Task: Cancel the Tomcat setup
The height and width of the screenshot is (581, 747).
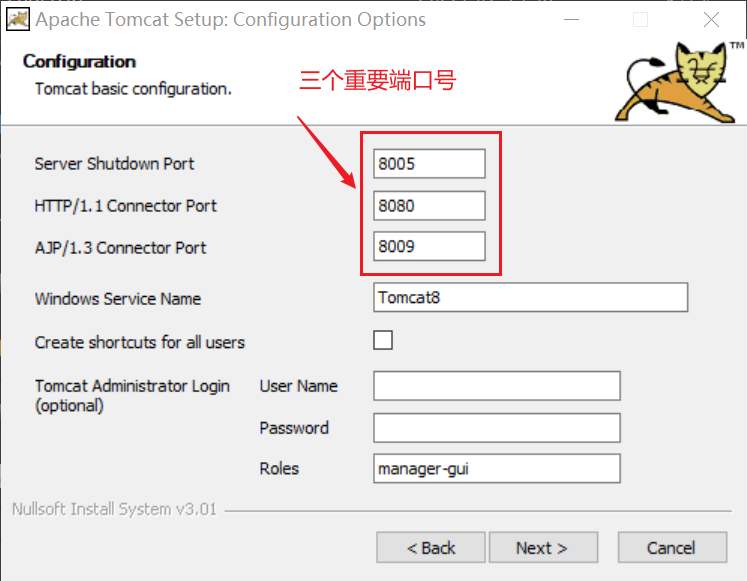Action: coord(672,548)
